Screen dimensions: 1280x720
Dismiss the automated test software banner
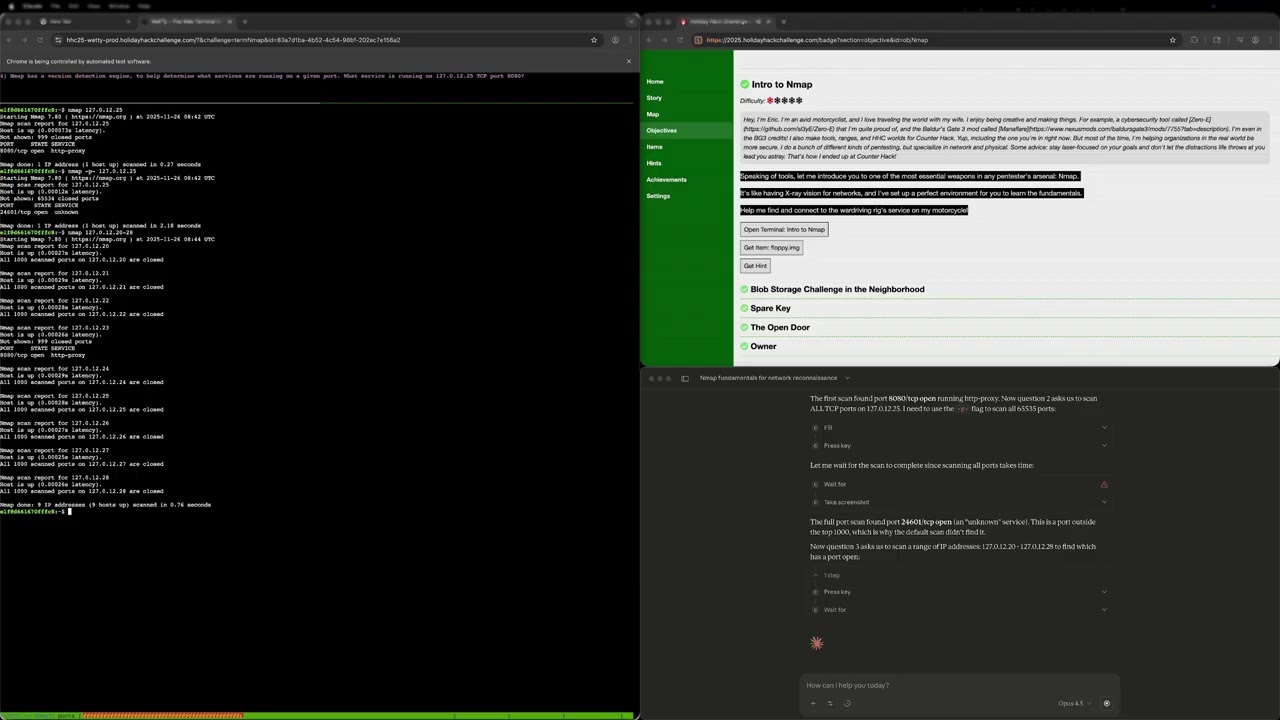click(x=629, y=61)
